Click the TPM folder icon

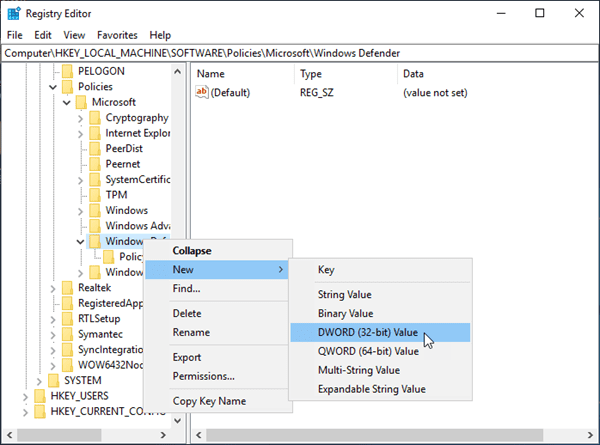95,195
